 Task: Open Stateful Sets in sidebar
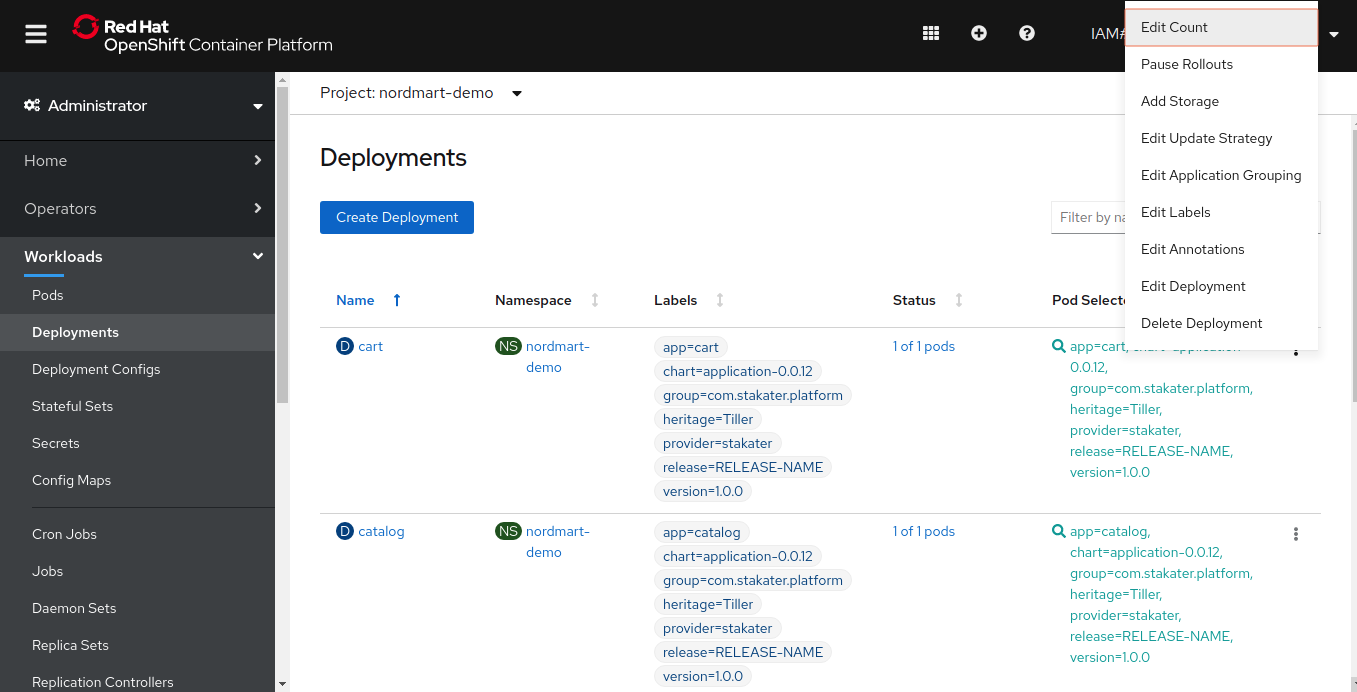[x=137, y=406]
